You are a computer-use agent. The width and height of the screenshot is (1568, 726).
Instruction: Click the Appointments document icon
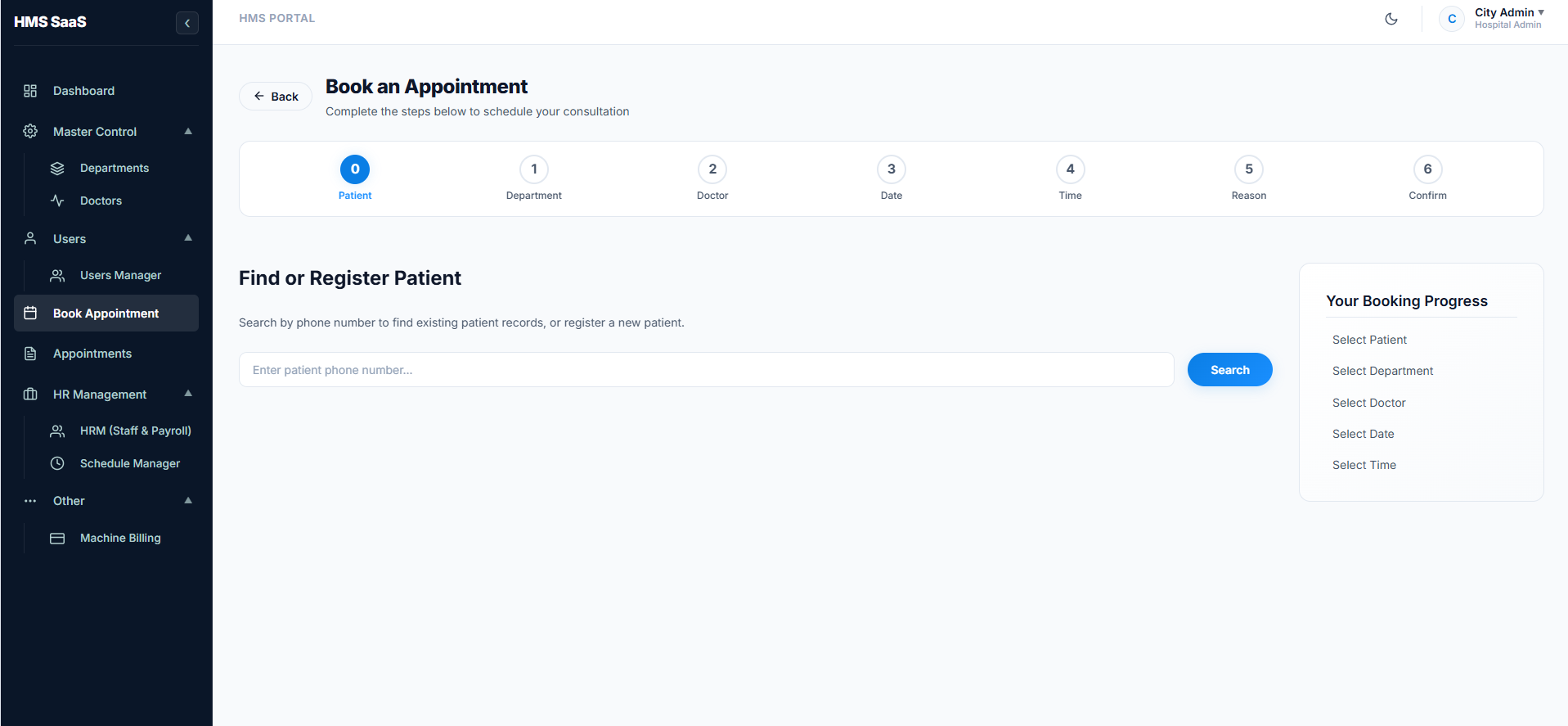[30, 354]
